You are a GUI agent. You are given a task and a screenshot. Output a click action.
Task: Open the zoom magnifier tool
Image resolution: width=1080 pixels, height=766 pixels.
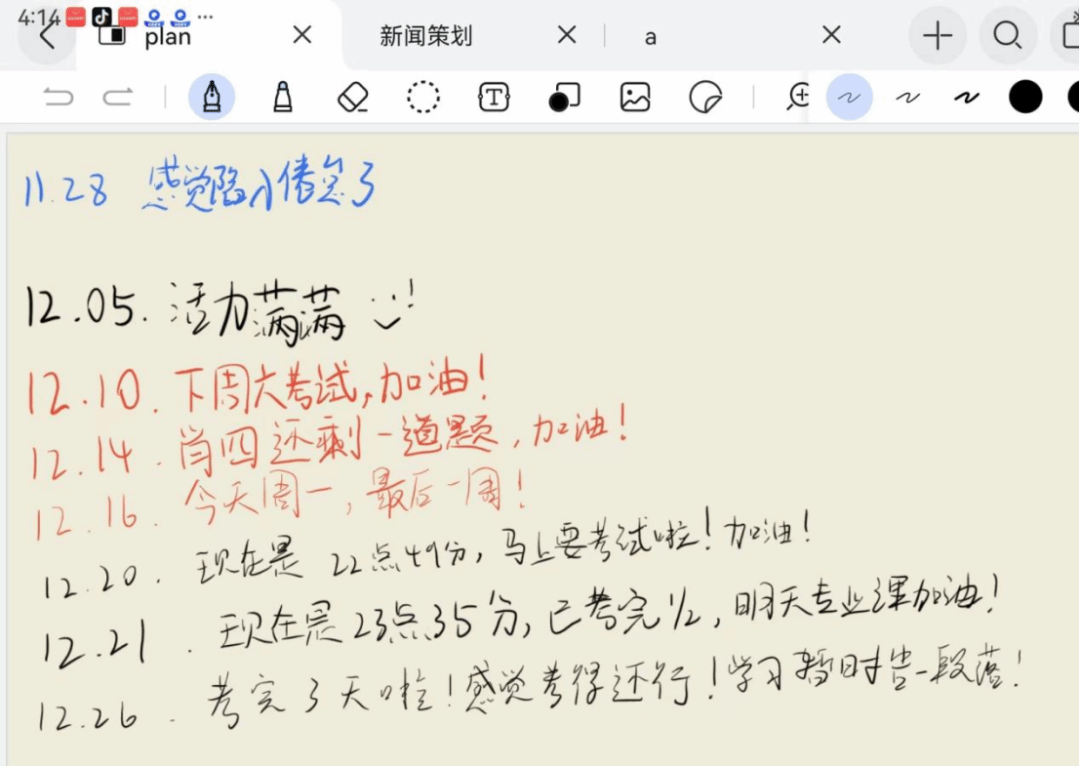tap(798, 97)
